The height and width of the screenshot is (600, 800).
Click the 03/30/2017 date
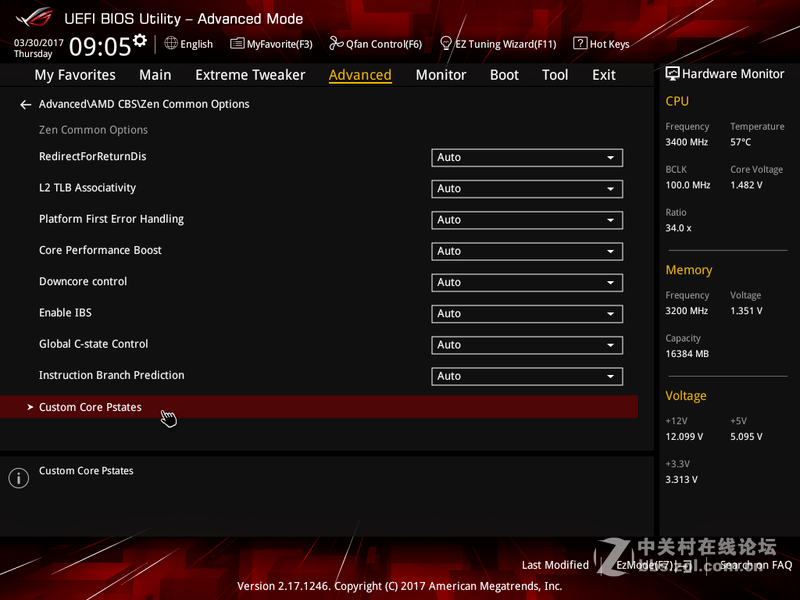[39, 42]
